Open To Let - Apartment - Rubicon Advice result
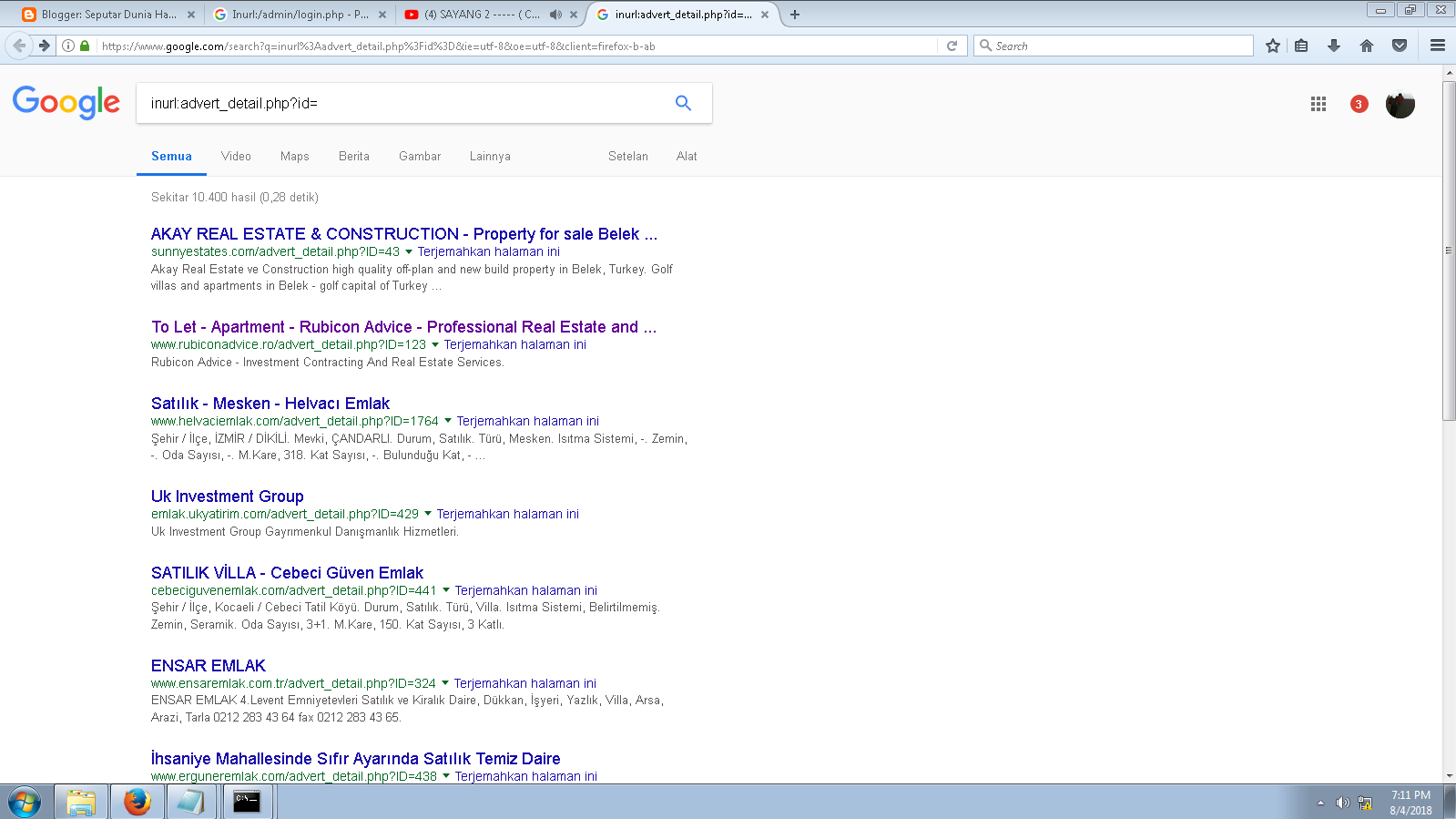This screenshot has height=819, width=1456. (403, 327)
